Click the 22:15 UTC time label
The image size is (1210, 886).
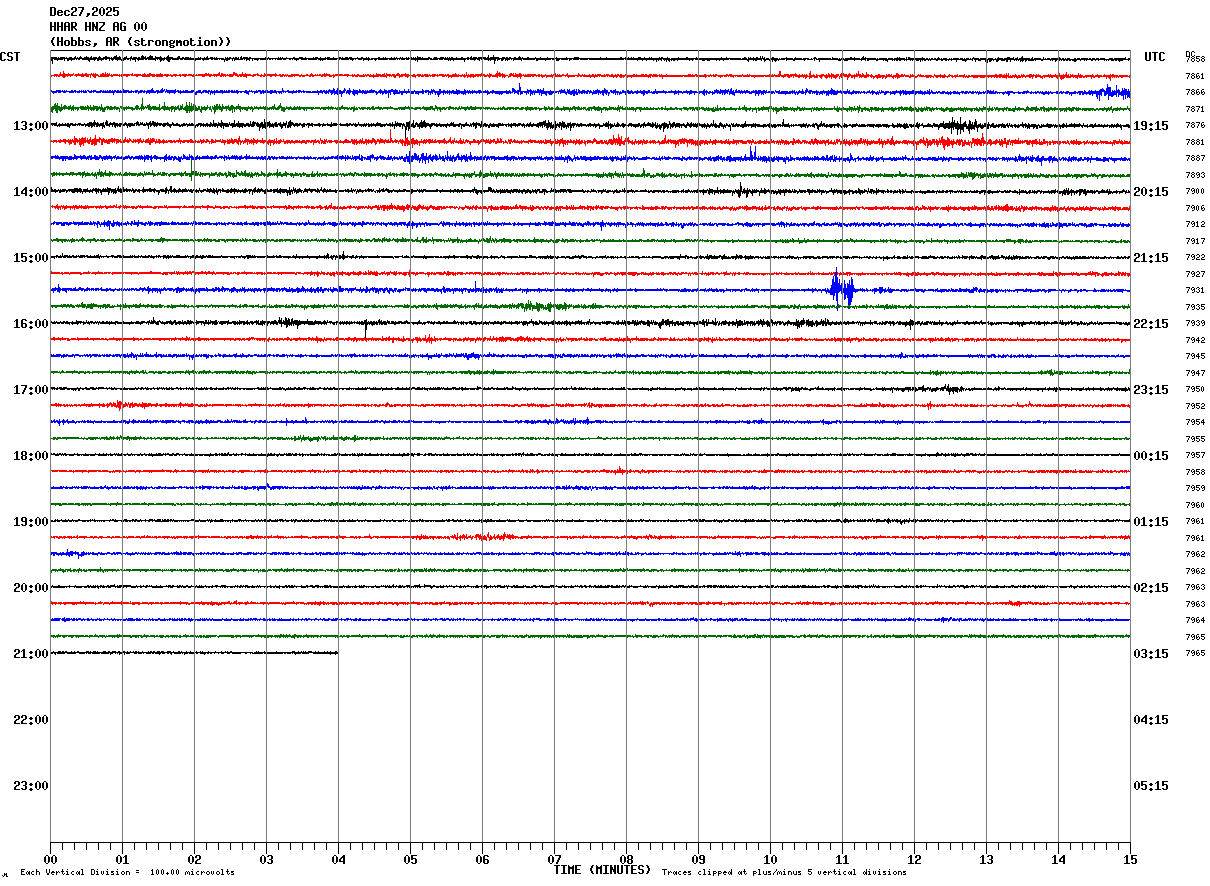point(1151,324)
